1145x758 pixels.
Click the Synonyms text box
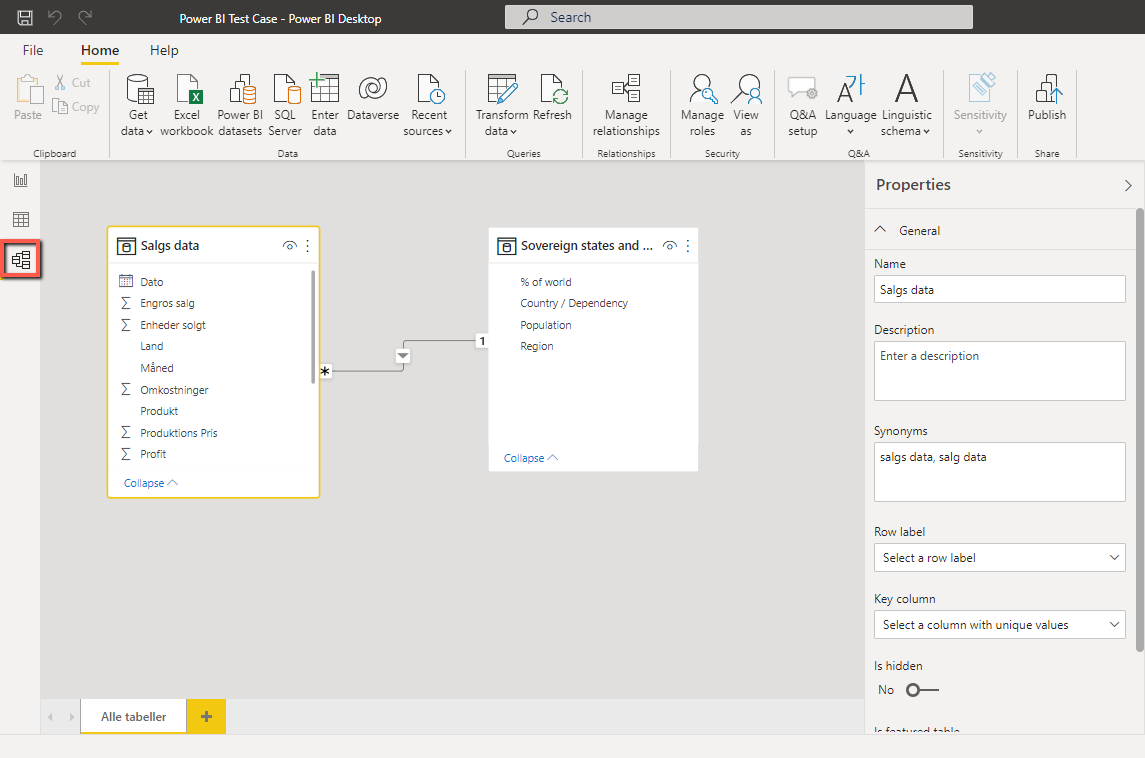[999, 472]
